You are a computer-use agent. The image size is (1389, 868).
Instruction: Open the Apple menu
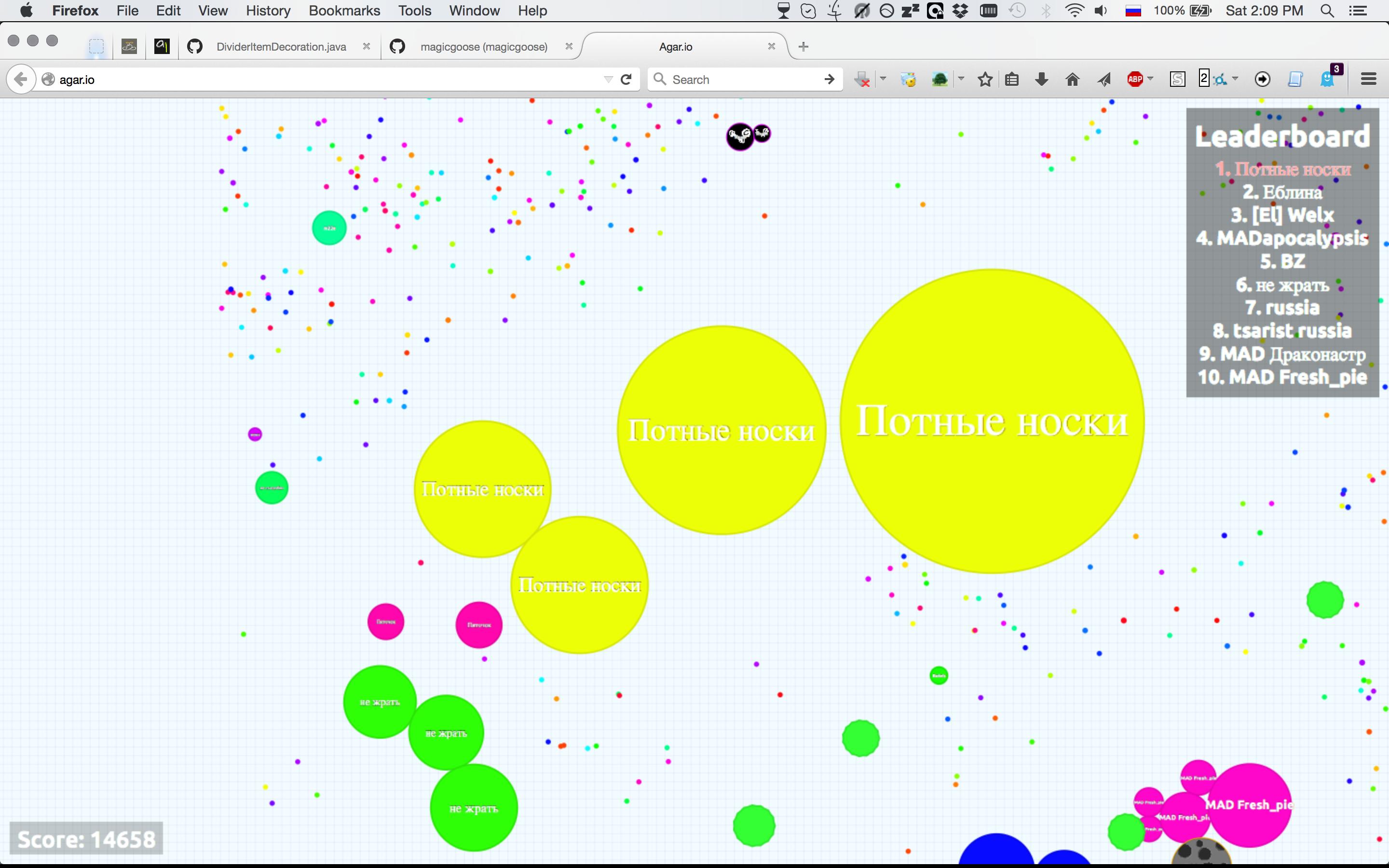[27, 10]
